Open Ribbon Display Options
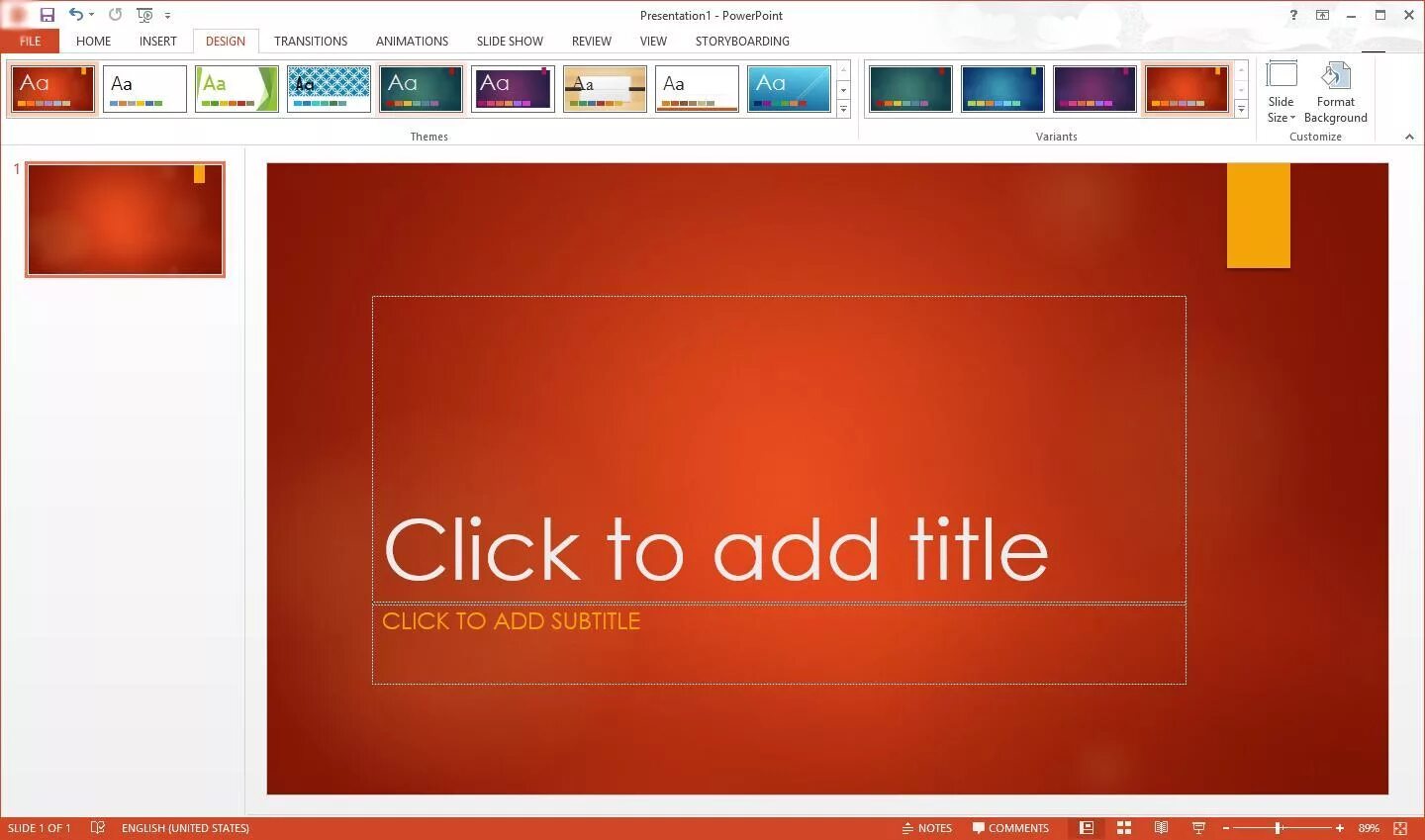 click(x=1322, y=15)
